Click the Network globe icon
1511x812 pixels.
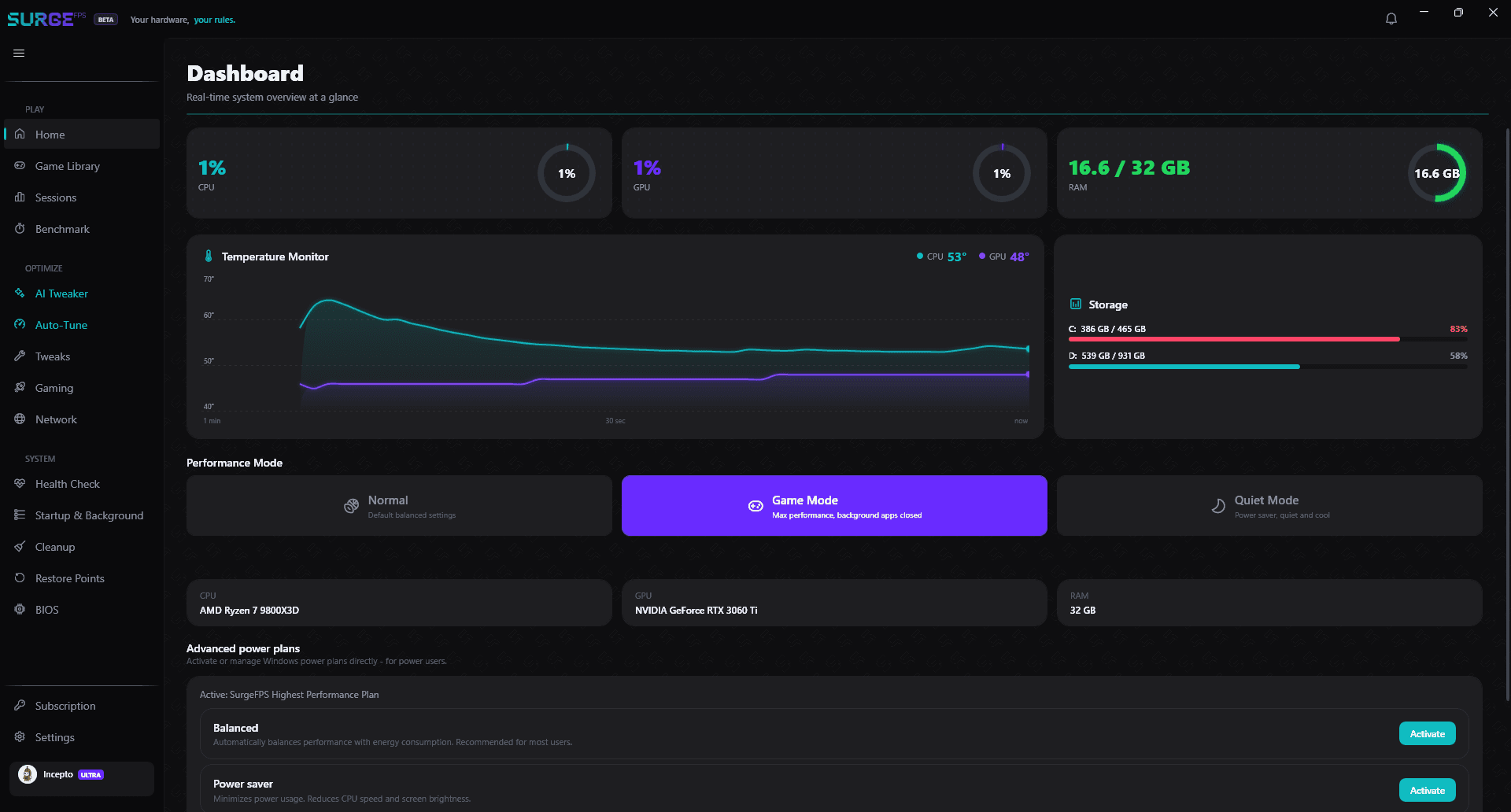point(20,419)
